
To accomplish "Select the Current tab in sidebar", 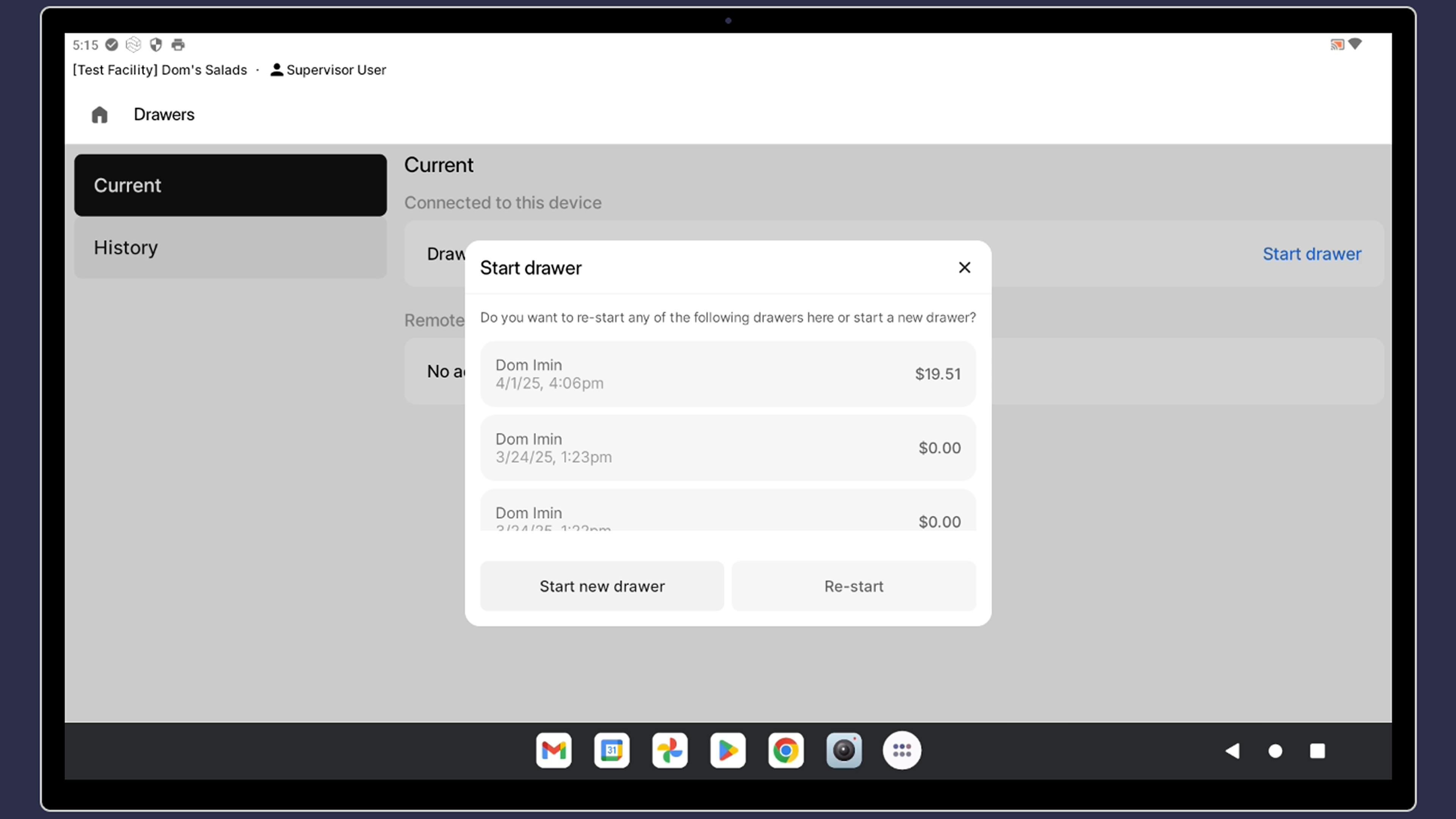I will [230, 185].
